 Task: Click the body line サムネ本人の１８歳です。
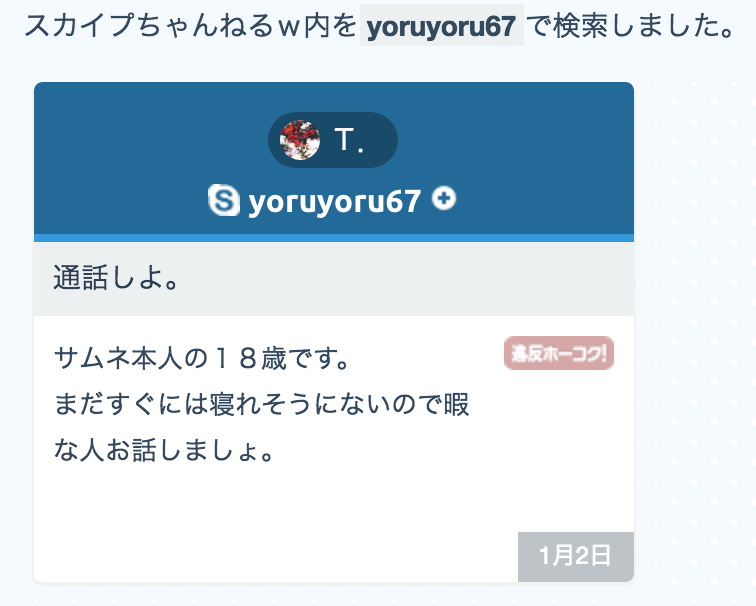point(201,359)
